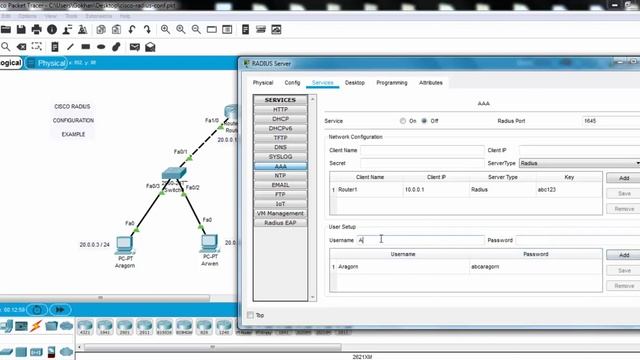Screen dimensions: 640x360
Task: Click the Power Cycle Devices button
Action: click(x=37, y=310)
